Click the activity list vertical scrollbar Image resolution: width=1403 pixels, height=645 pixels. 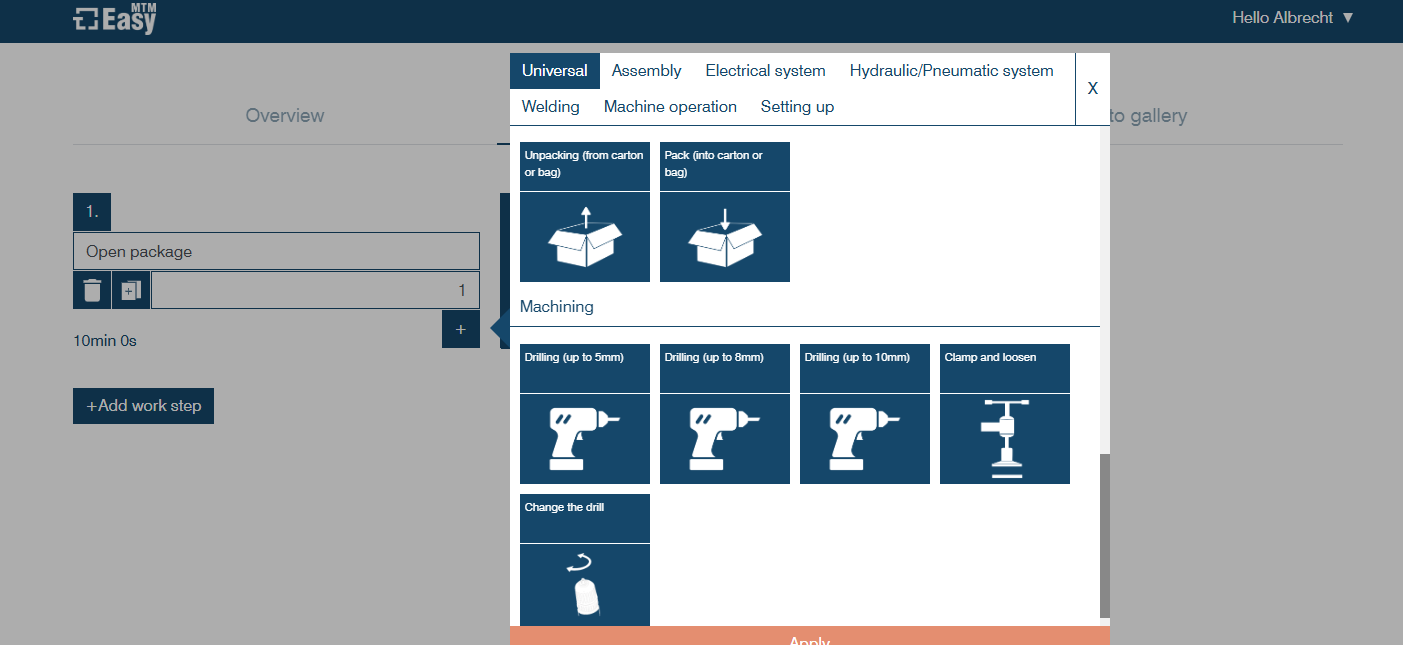coord(1104,535)
